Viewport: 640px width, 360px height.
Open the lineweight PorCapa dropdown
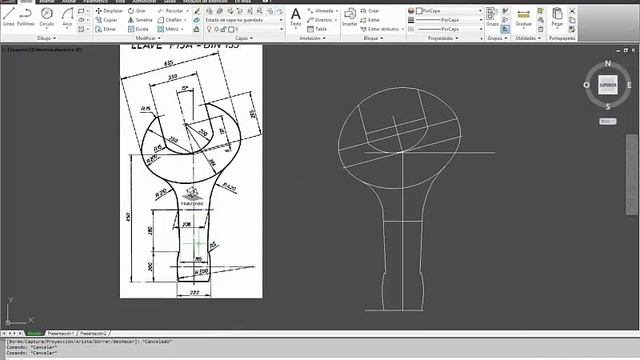click(449, 20)
